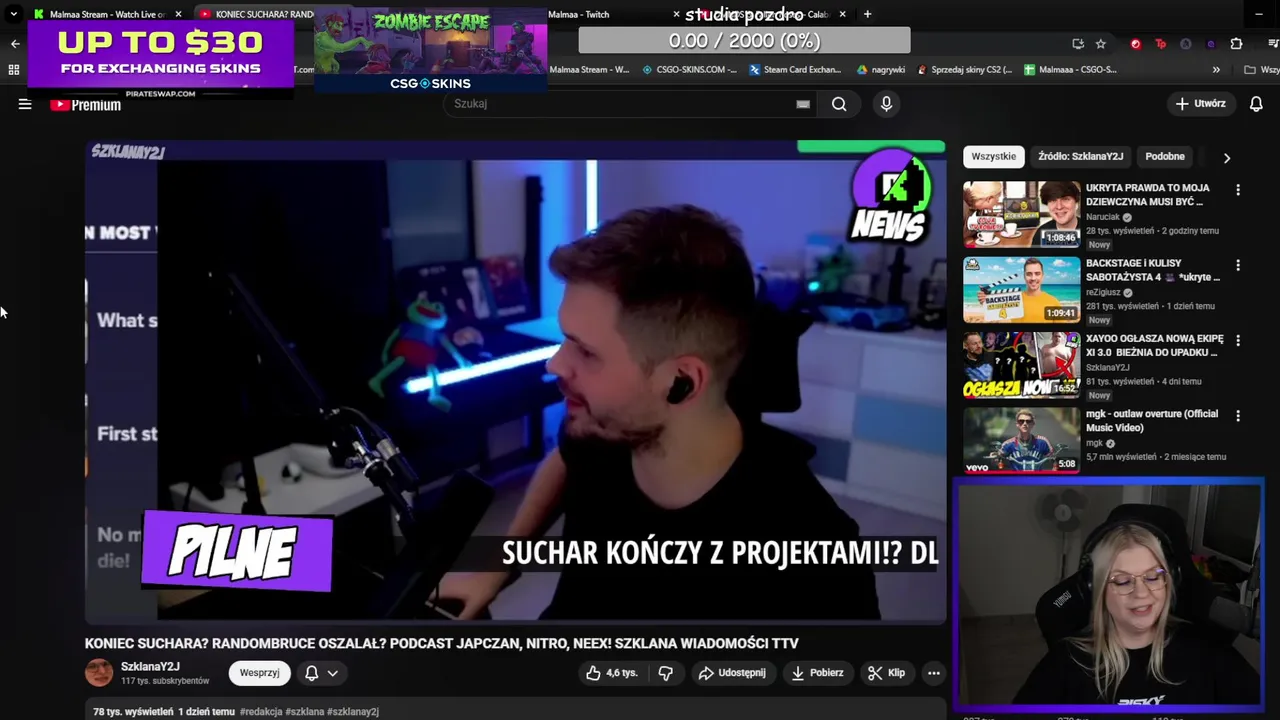Open options for XAYOO OGŁASZA suggestion
1280x720 pixels.
click(1238, 340)
